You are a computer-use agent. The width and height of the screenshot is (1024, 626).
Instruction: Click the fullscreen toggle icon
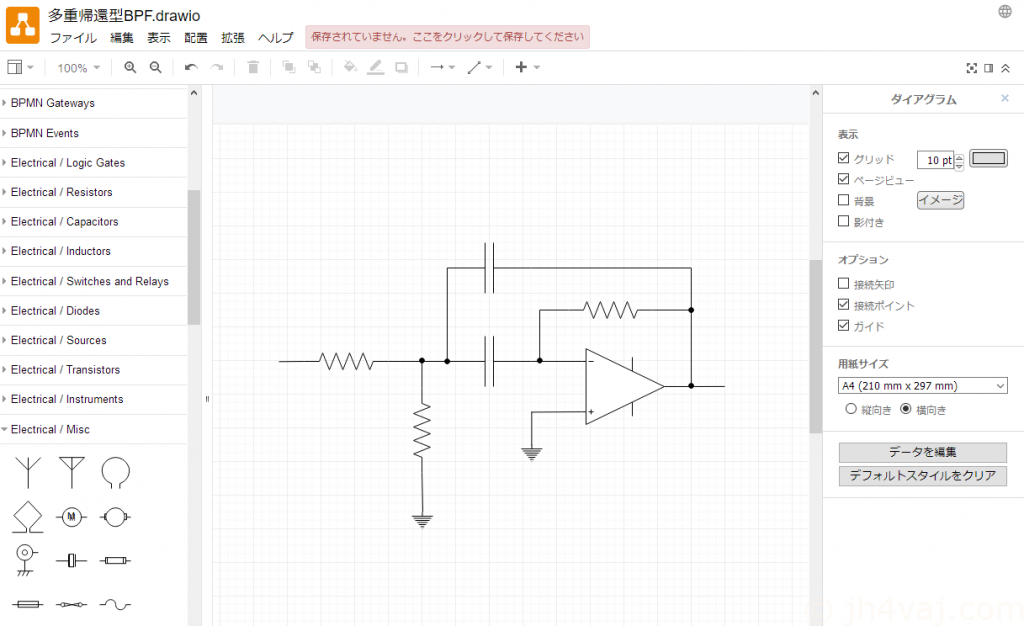[972, 68]
